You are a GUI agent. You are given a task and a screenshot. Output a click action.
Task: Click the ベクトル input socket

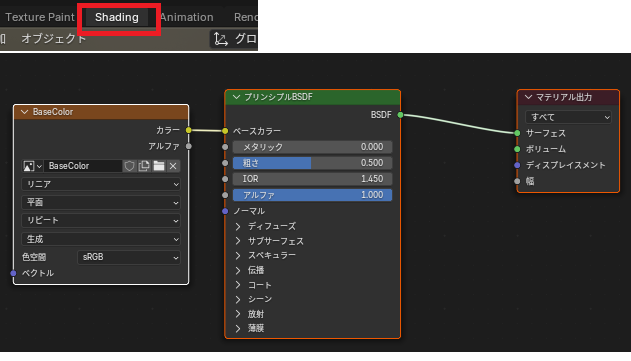tap(13, 273)
